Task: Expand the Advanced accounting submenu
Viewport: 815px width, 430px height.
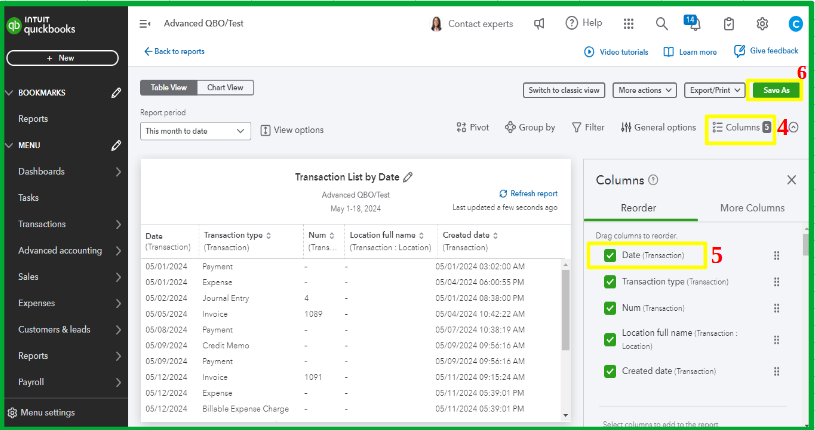Action: click(x=118, y=251)
